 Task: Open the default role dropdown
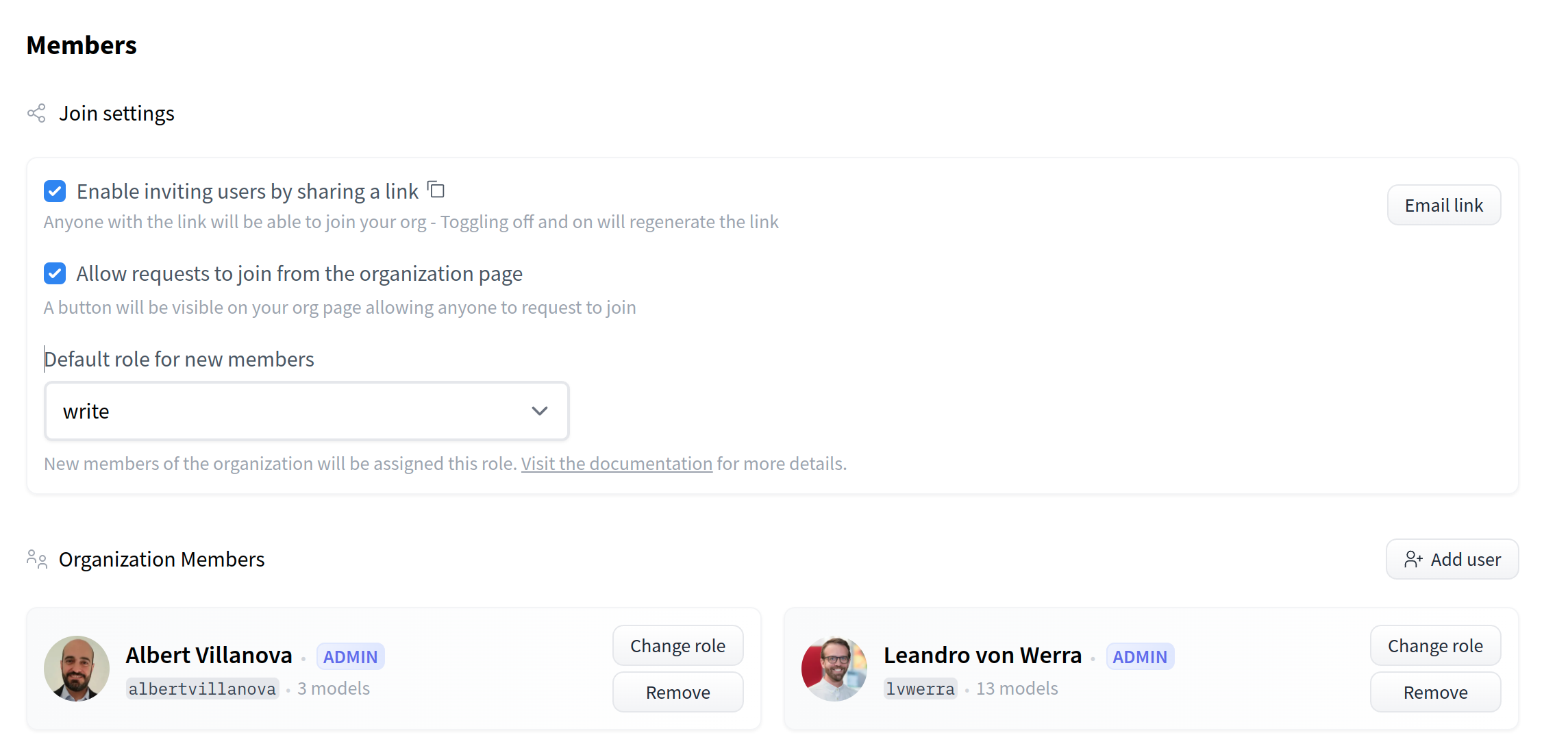click(306, 411)
